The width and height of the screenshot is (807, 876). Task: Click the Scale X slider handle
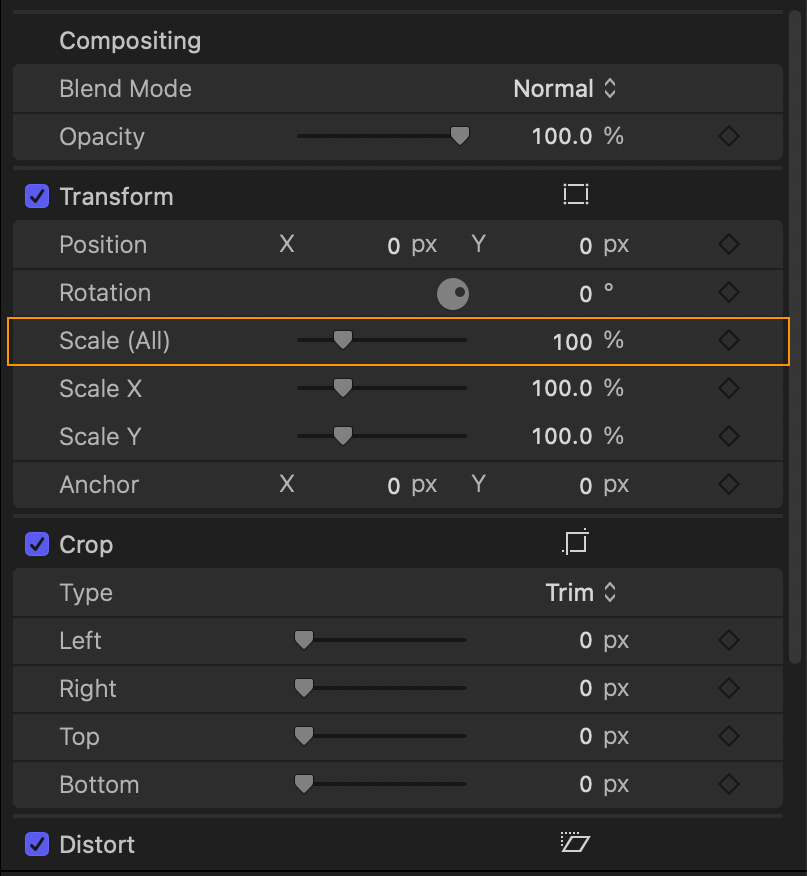343,388
